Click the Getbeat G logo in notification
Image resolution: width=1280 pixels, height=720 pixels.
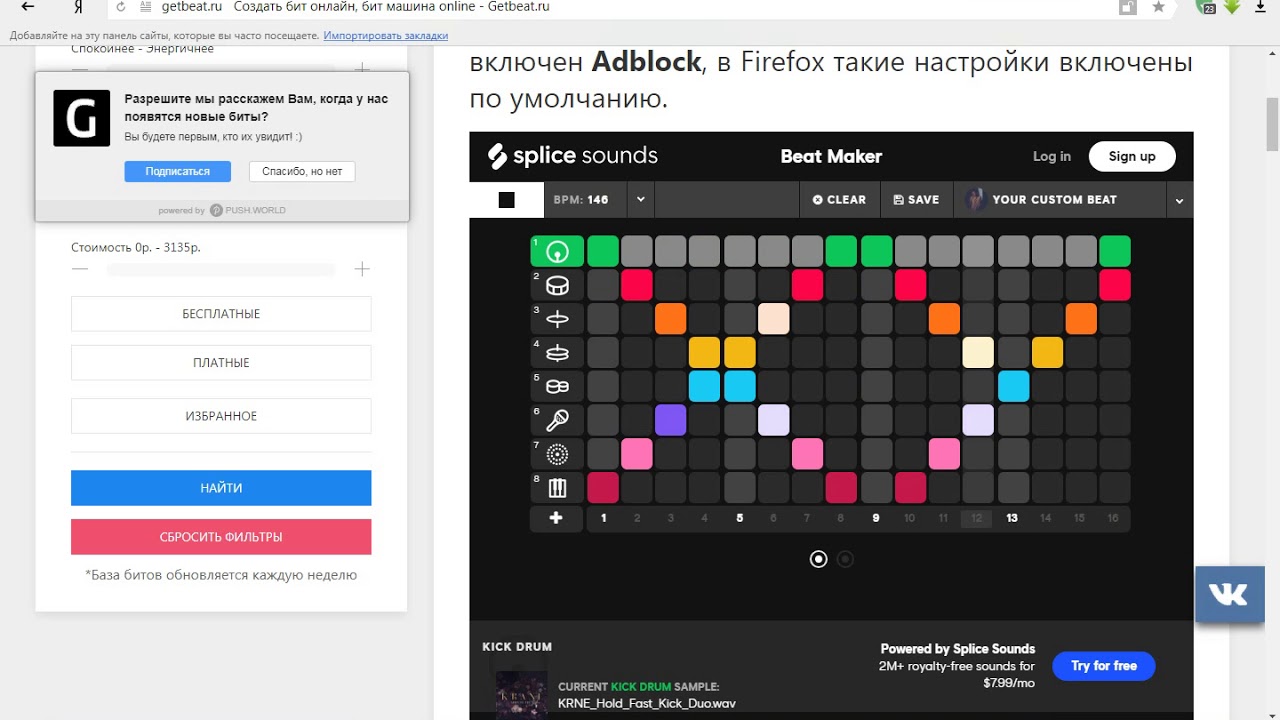82,118
